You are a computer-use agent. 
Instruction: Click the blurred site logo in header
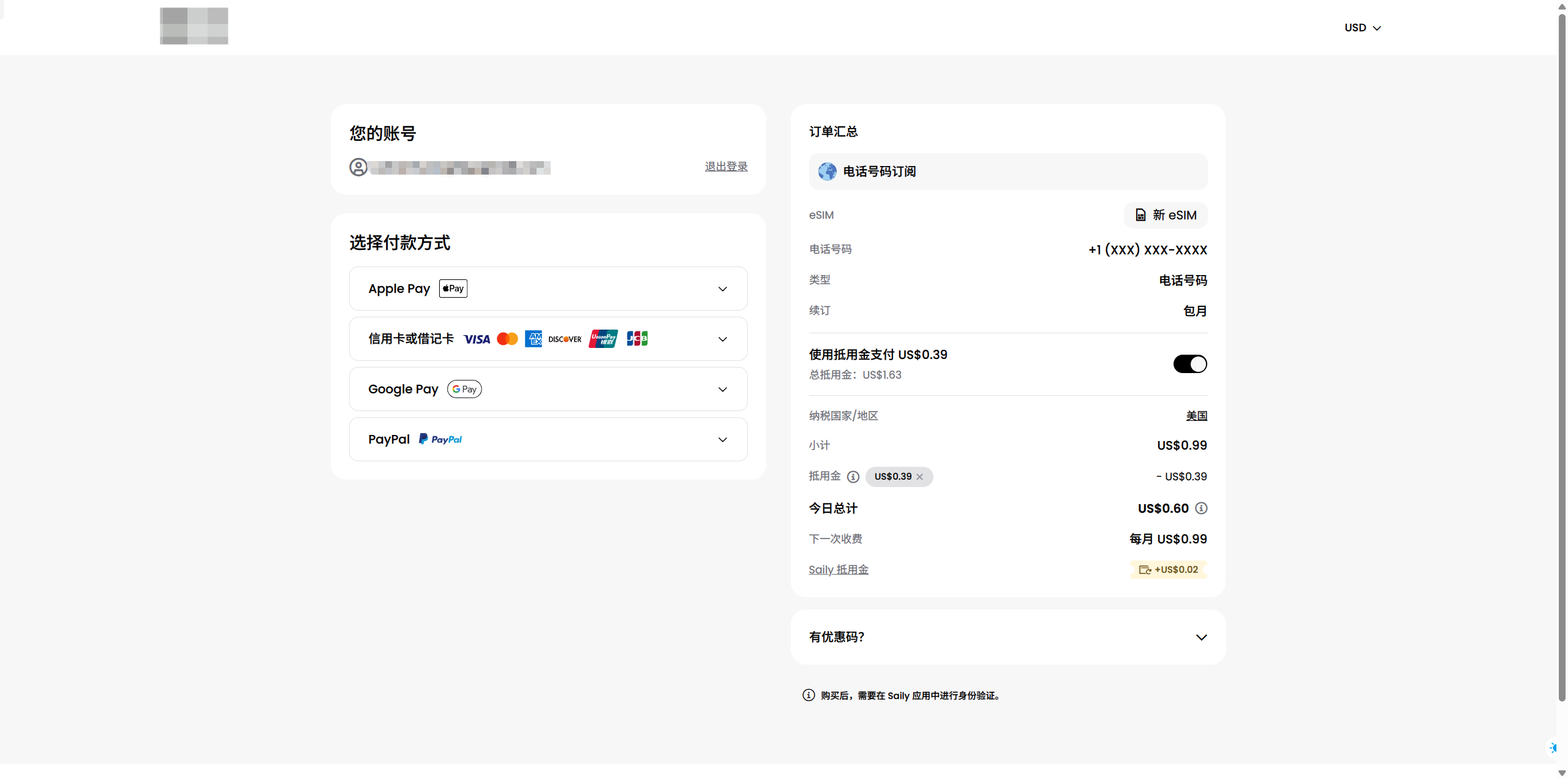coord(194,26)
